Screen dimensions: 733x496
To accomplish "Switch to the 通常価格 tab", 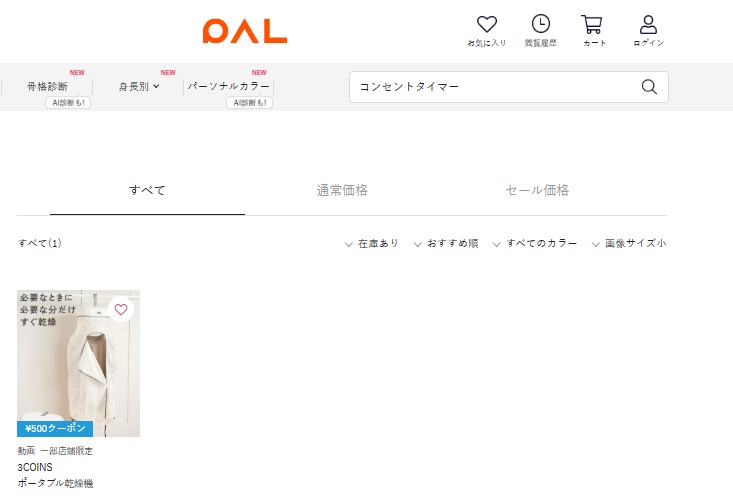I will coord(342,190).
